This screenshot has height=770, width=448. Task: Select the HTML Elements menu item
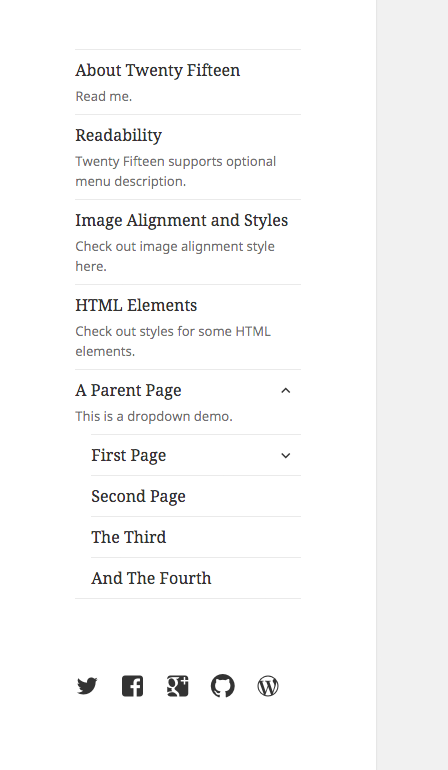[x=136, y=305]
